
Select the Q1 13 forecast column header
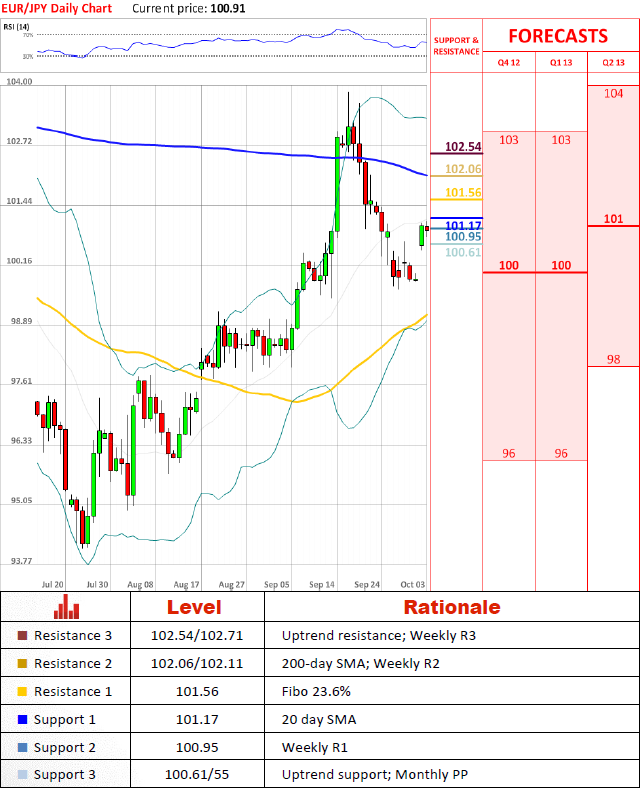(561, 63)
